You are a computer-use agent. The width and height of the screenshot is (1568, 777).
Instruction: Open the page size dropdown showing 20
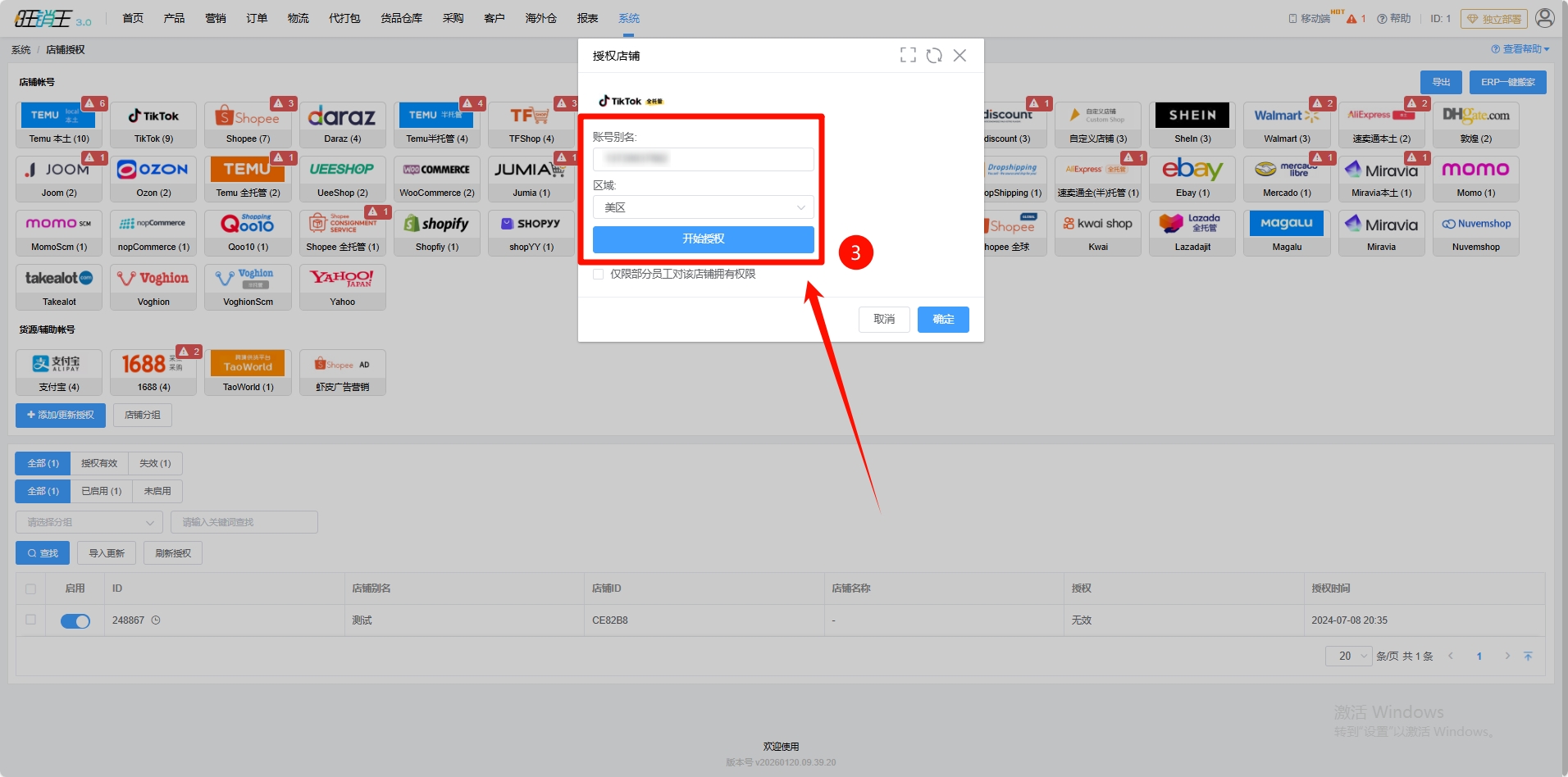1348,656
